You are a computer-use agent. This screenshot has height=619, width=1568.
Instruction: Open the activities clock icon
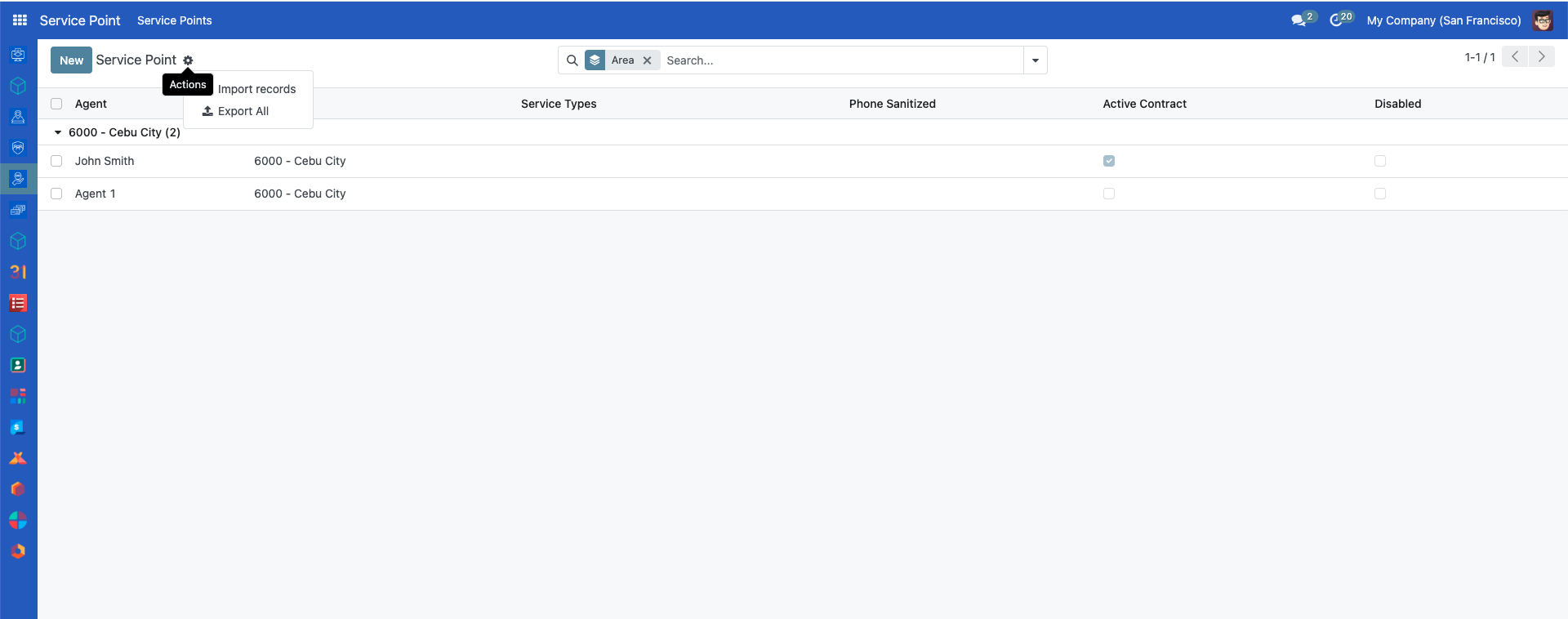click(1337, 20)
